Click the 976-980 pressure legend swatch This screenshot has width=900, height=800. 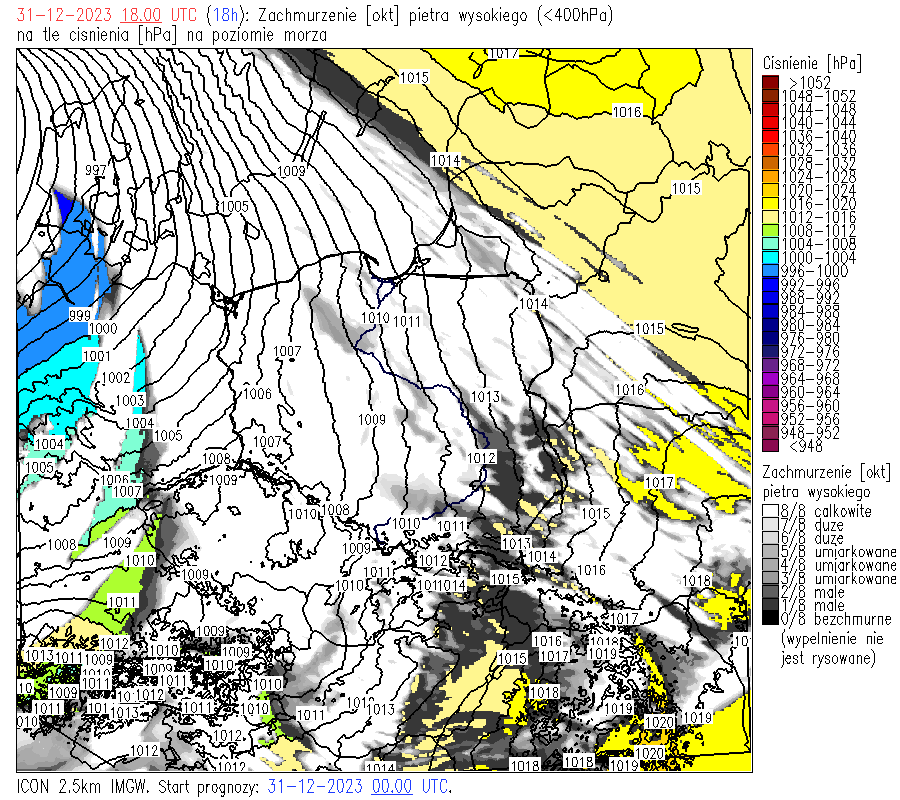point(770,339)
